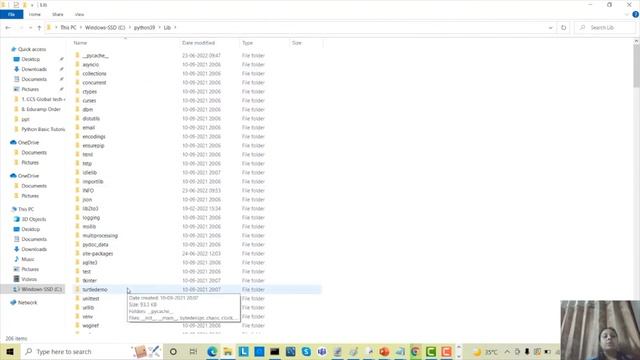This screenshot has height=360, width=640.
Task: Expand chevron after This PC in breadcrumb
Action: 80,27
